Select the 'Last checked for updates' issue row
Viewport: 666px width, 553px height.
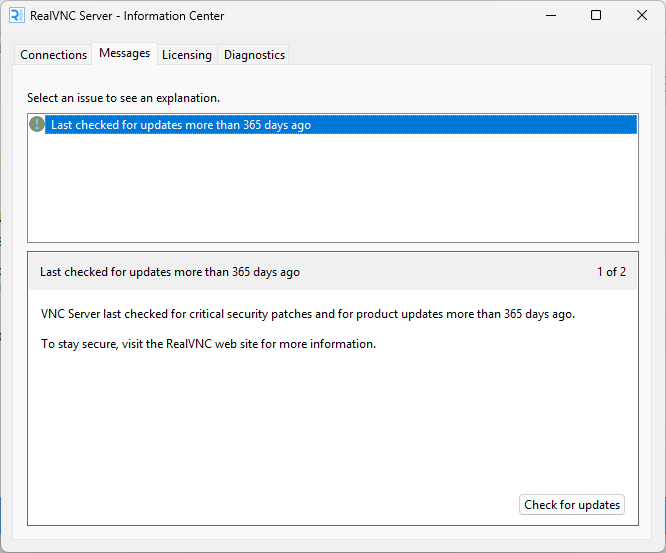coord(333,125)
